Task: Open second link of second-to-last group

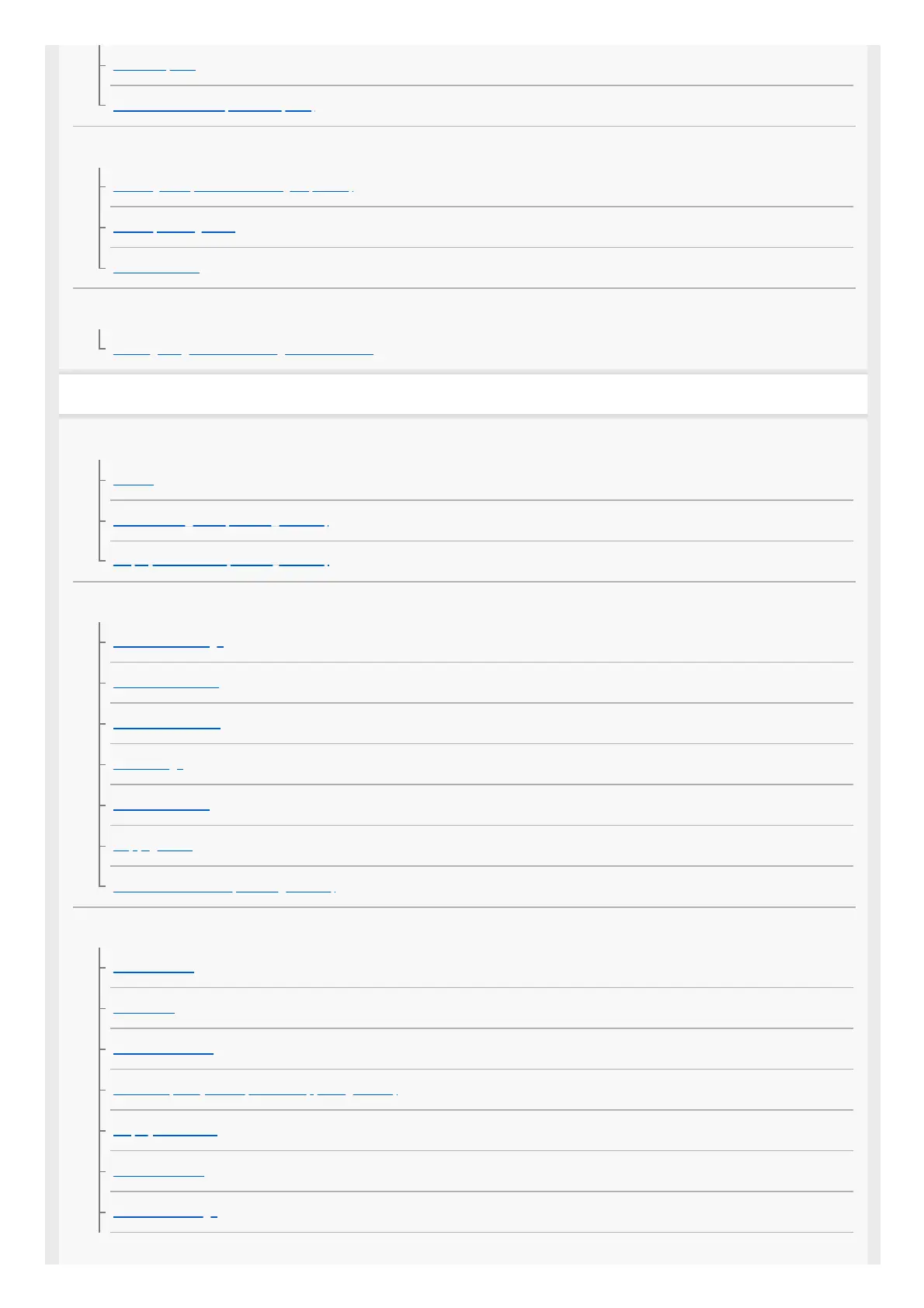Action: 165,685
